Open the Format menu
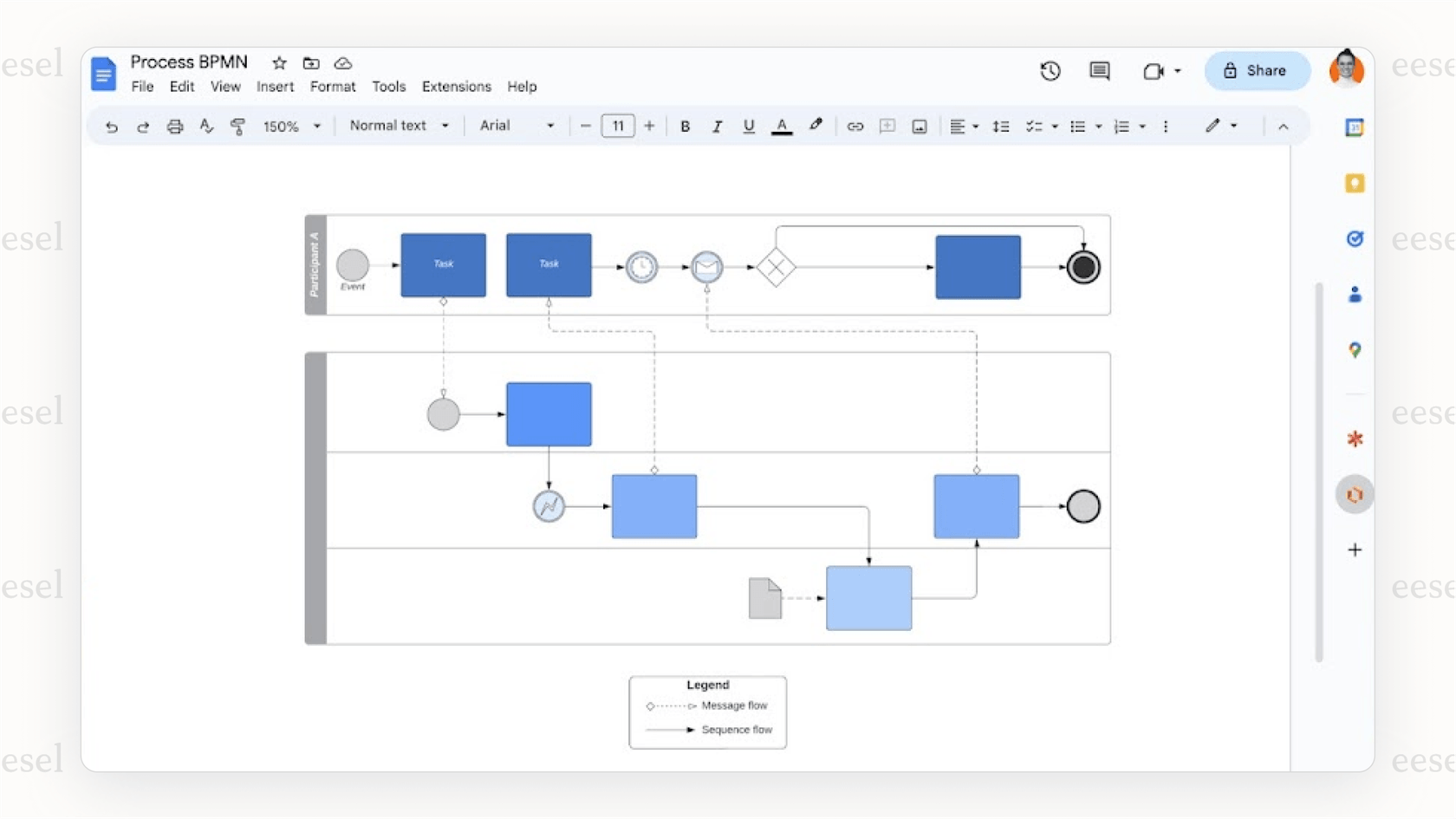Viewport: 1456px width, 819px height. 333,87
